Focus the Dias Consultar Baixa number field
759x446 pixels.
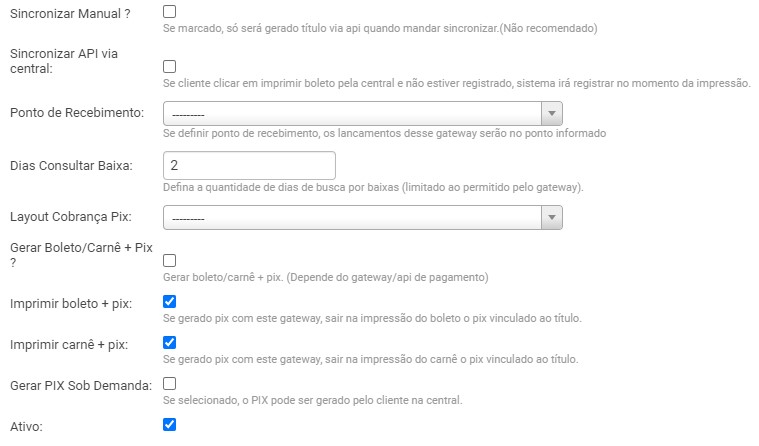248,165
